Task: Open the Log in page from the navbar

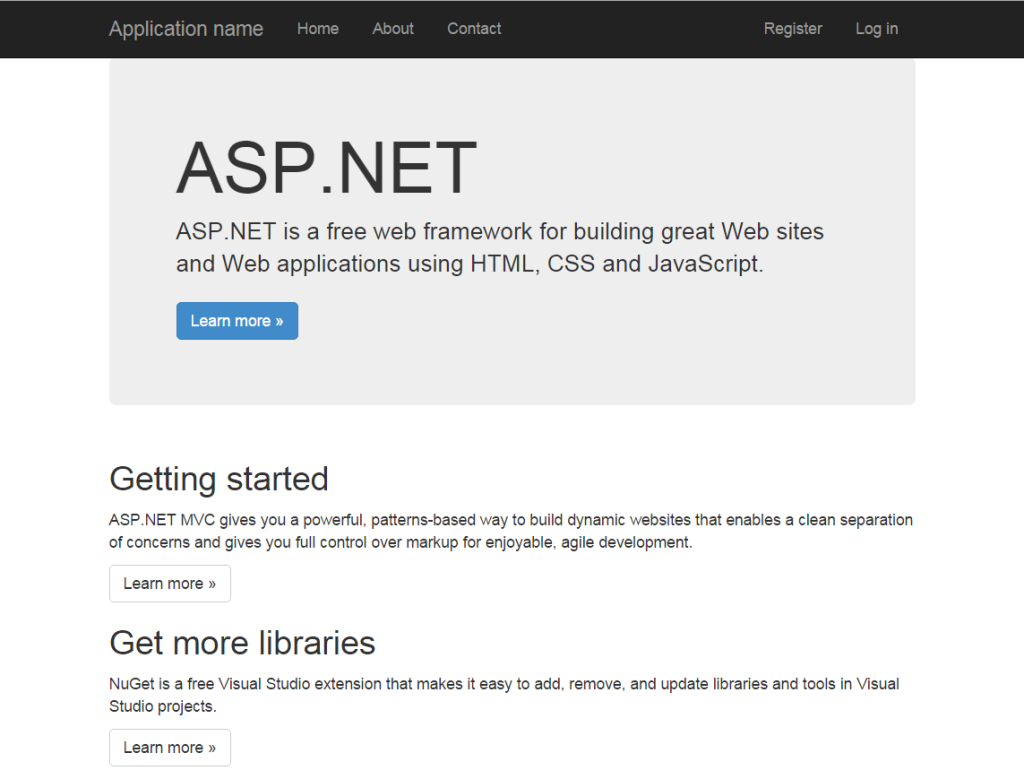Action: pos(876,29)
